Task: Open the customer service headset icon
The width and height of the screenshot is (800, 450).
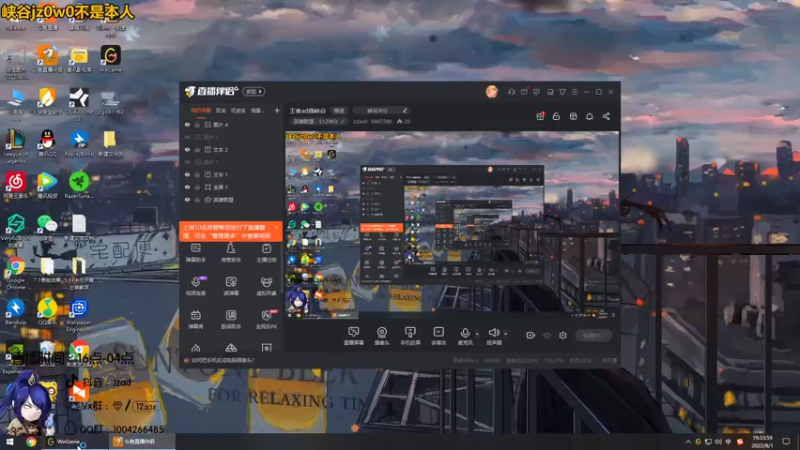Action: [511, 92]
